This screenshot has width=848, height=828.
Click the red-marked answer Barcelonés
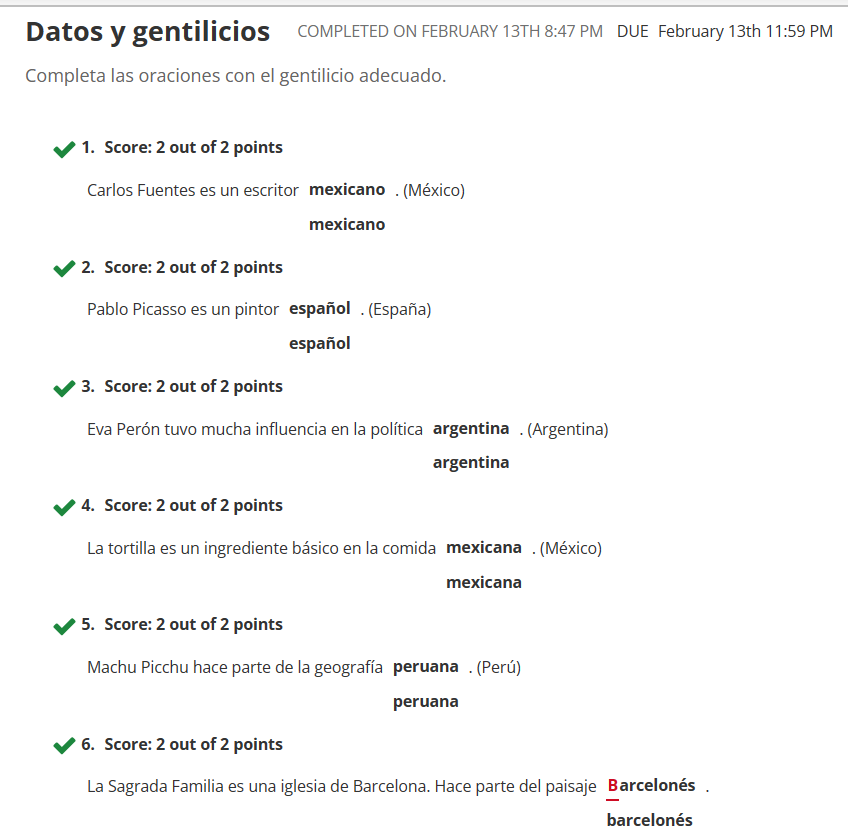[x=651, y=785]
